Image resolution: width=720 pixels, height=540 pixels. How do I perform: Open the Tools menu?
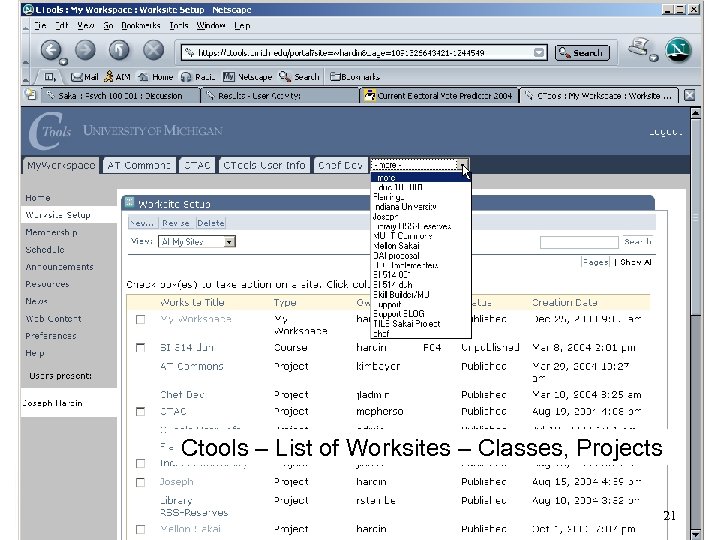[179, 26]
